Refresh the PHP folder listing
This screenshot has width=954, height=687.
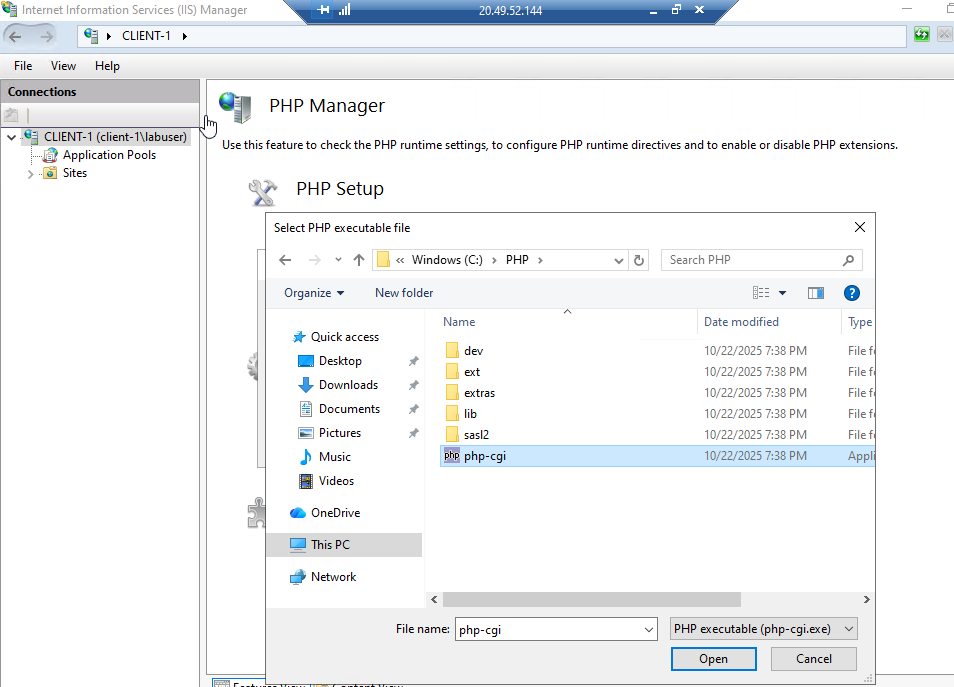coord(639,260)
